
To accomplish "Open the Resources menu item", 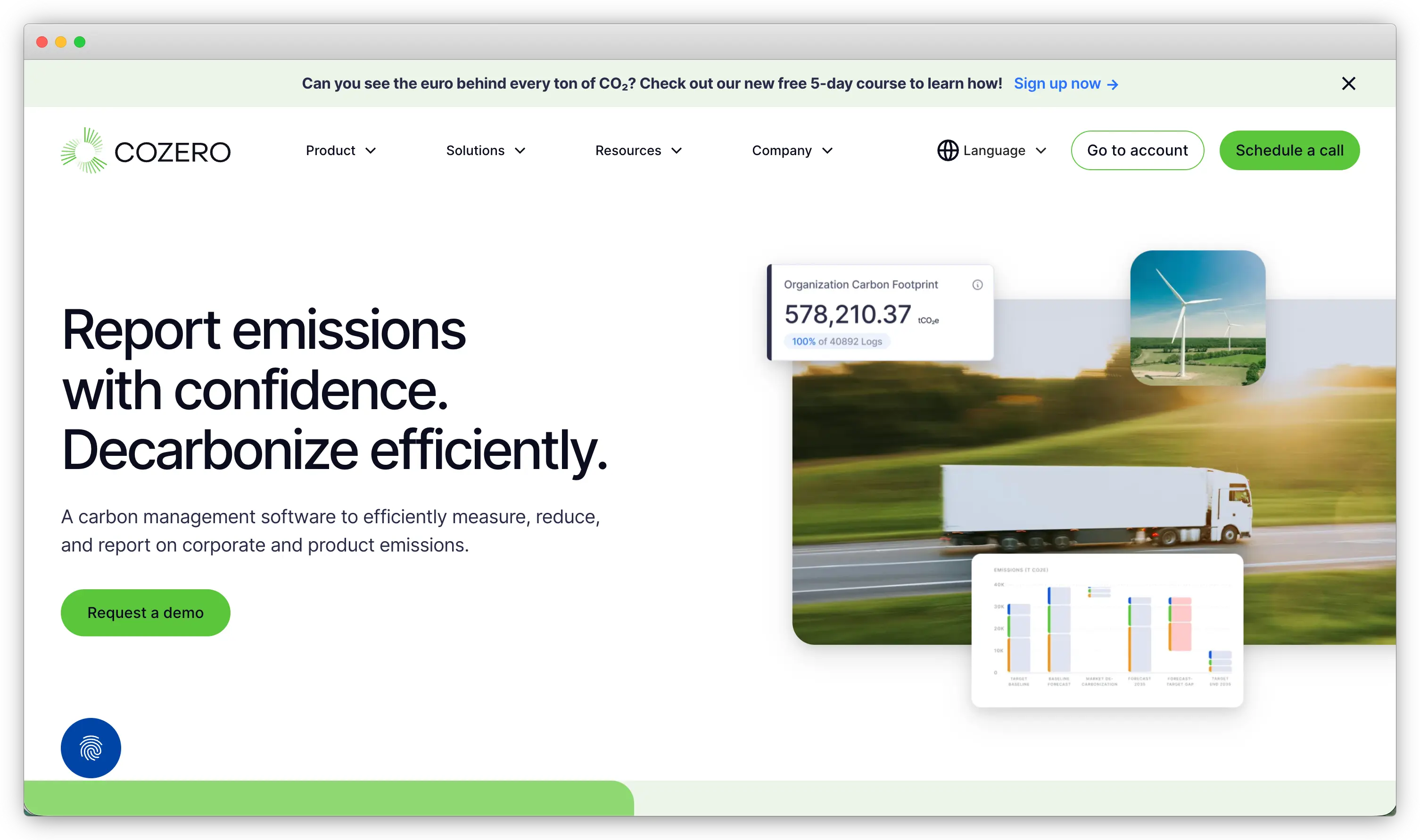I will [x=627, y=150].
